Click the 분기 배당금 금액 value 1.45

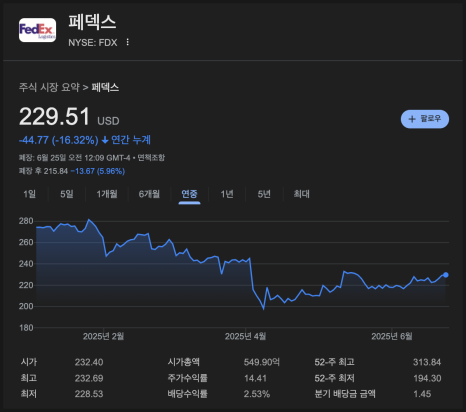[x=422, y=394]
